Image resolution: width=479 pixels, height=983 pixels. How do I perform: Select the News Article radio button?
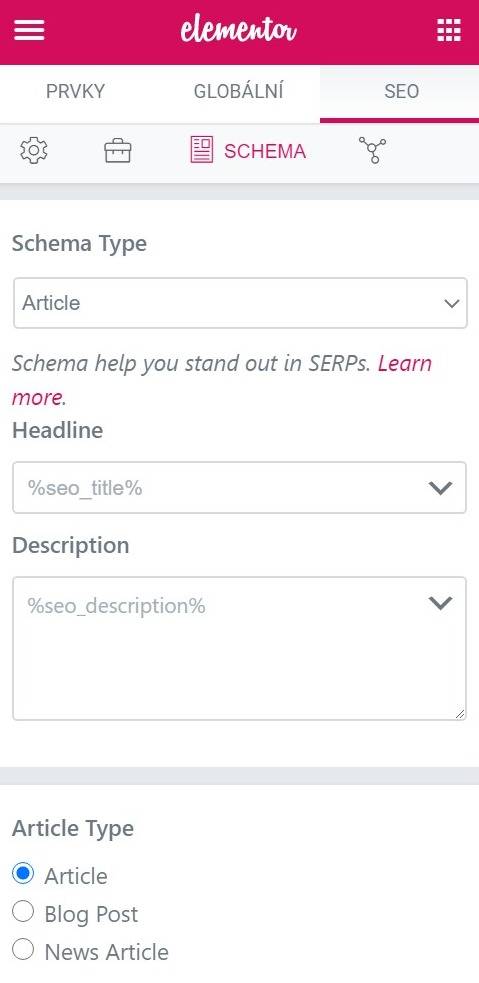[23, 950]
